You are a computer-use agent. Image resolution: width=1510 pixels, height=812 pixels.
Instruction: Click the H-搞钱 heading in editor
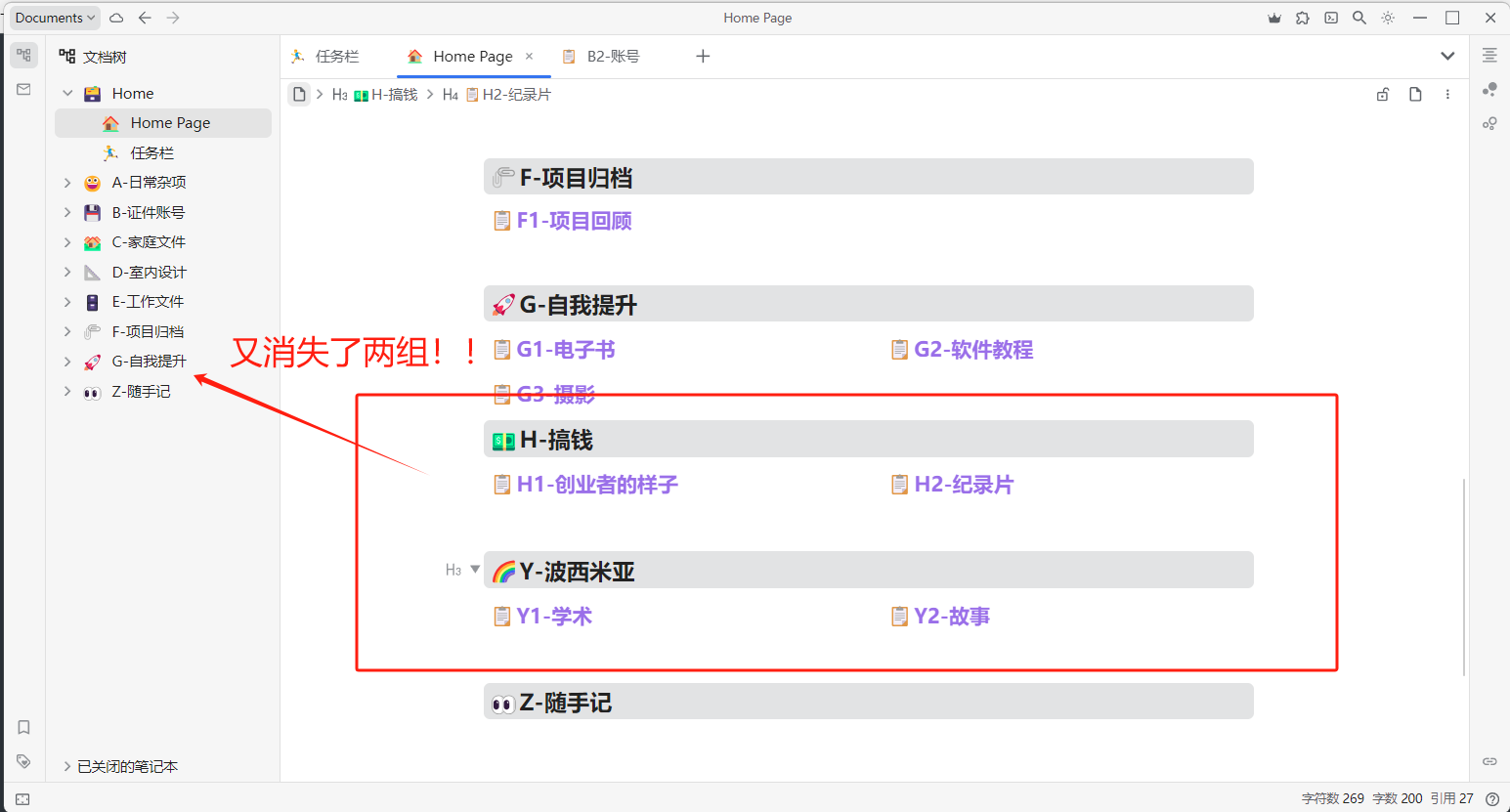click(x=869, y=440)
